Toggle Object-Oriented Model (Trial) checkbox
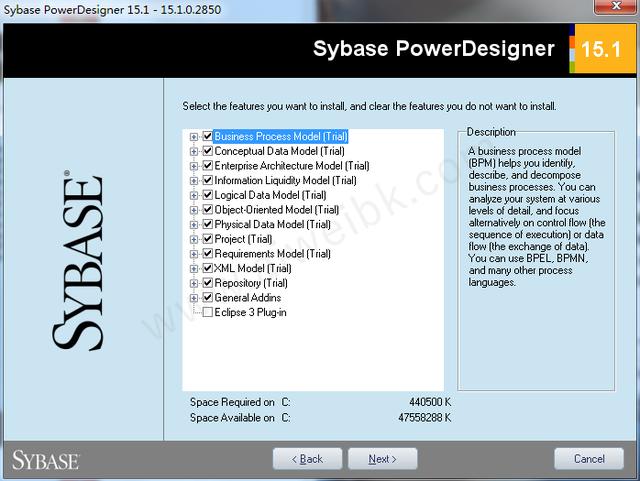 (x=208, y=210)
